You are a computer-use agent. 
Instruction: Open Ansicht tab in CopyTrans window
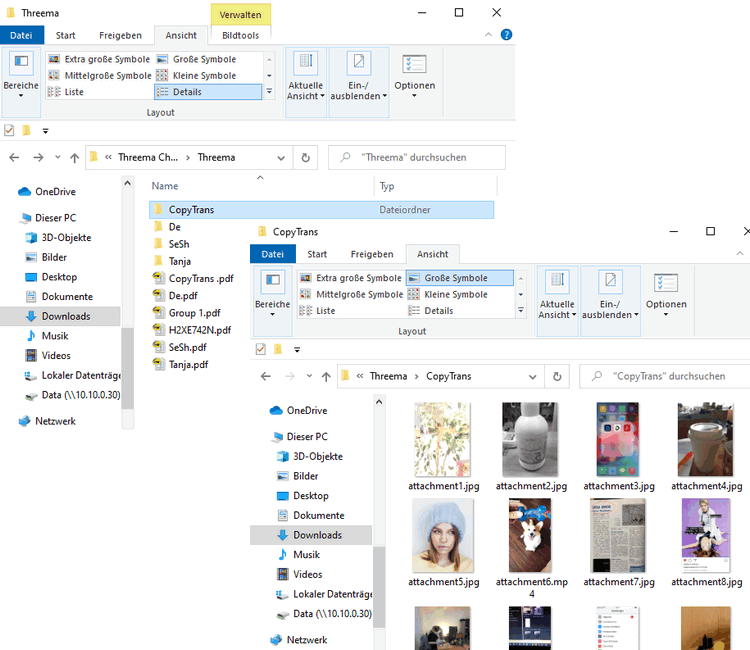[x=432, y=254]
